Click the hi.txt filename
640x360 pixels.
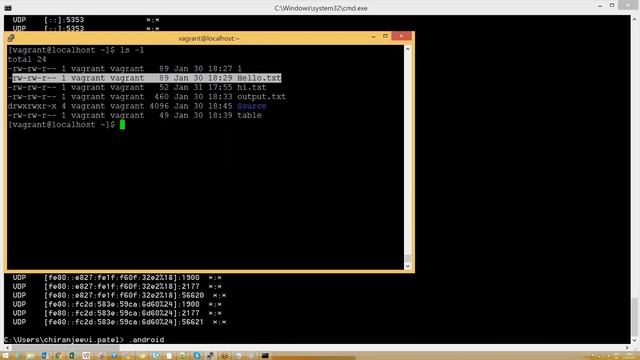(251, 87)
